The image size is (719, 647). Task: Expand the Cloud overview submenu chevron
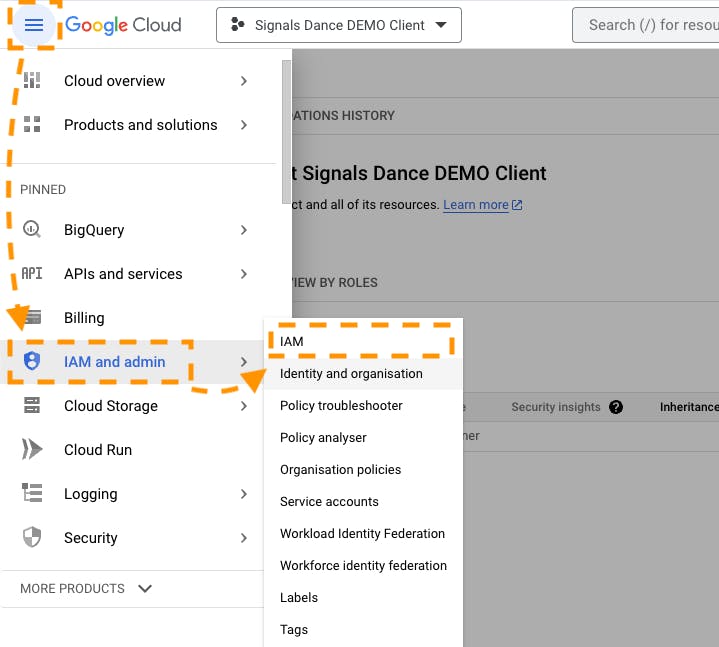[244, 81]
